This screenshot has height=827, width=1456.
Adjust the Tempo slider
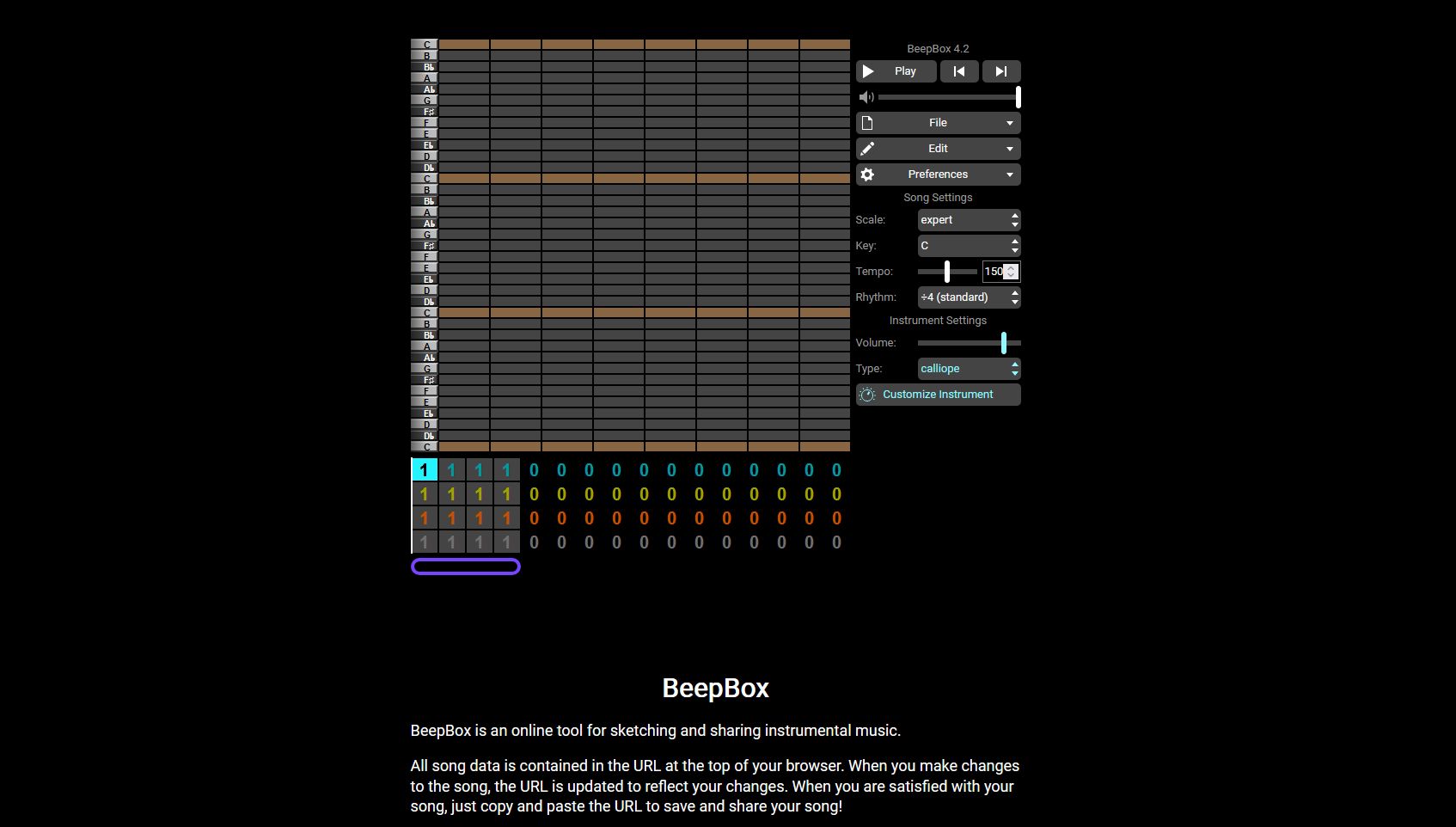[947, 272]
